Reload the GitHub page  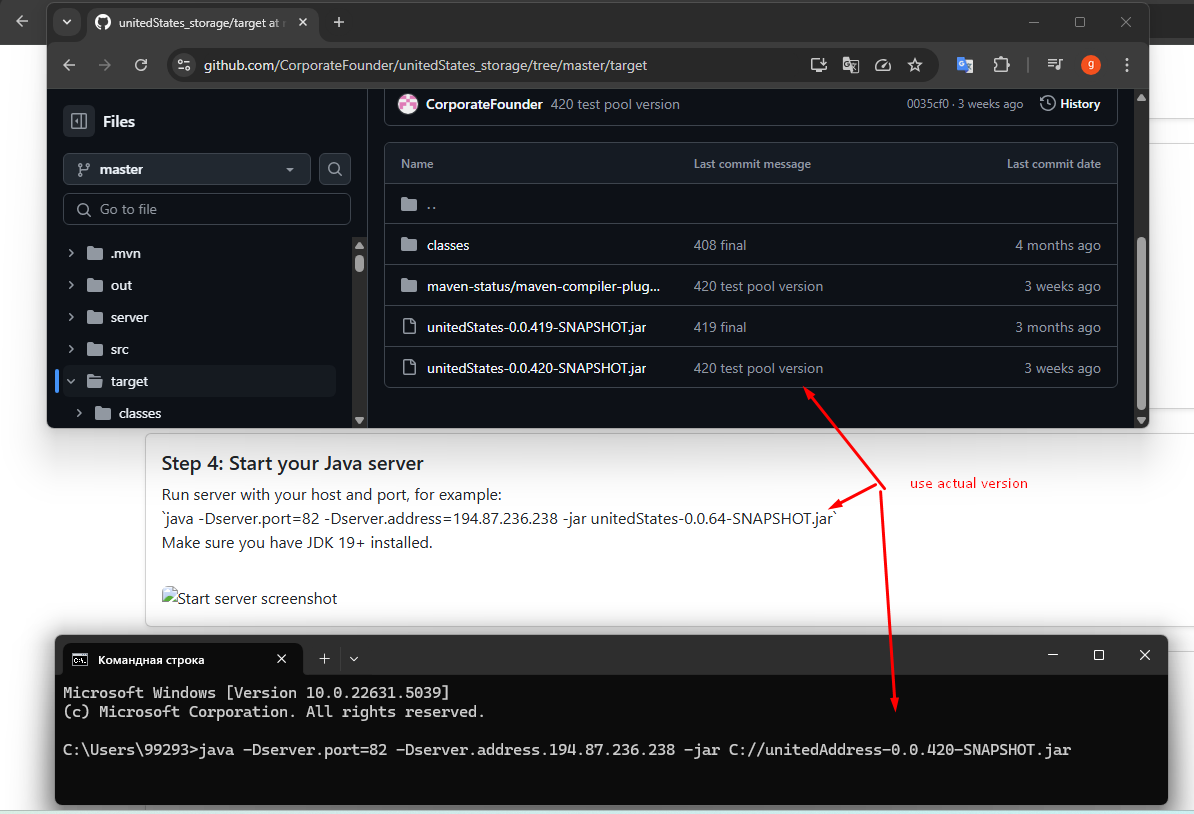coord(141,65)
